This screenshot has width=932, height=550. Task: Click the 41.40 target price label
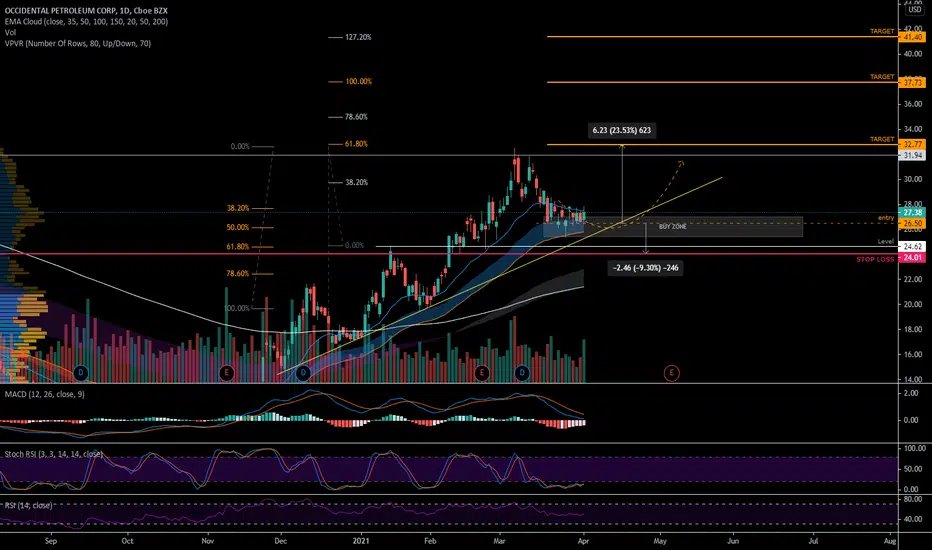coord(912,37)
